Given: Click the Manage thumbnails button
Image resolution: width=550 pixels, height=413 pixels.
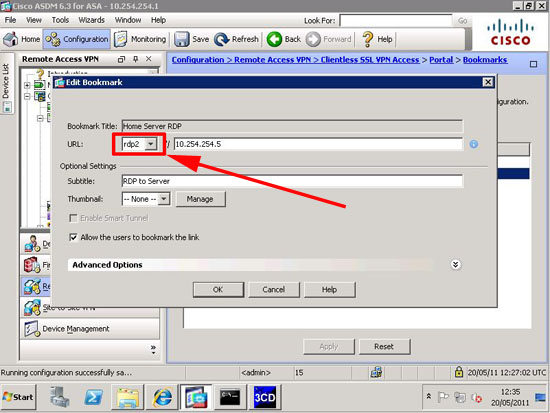Looking at the screenshot, I should pyautogui.click(x=200, y=199).
